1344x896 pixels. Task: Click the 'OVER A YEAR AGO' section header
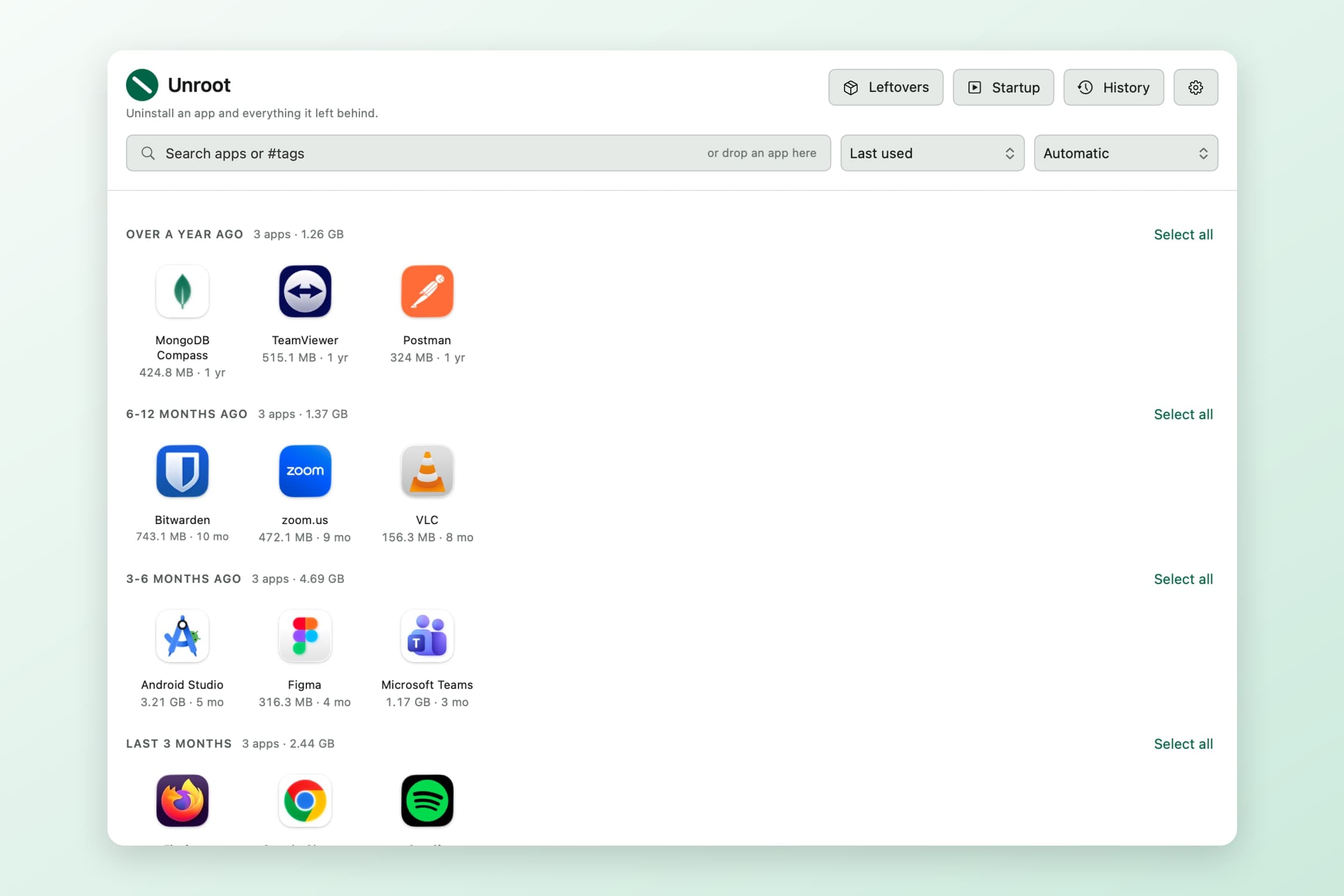[185, 234]
